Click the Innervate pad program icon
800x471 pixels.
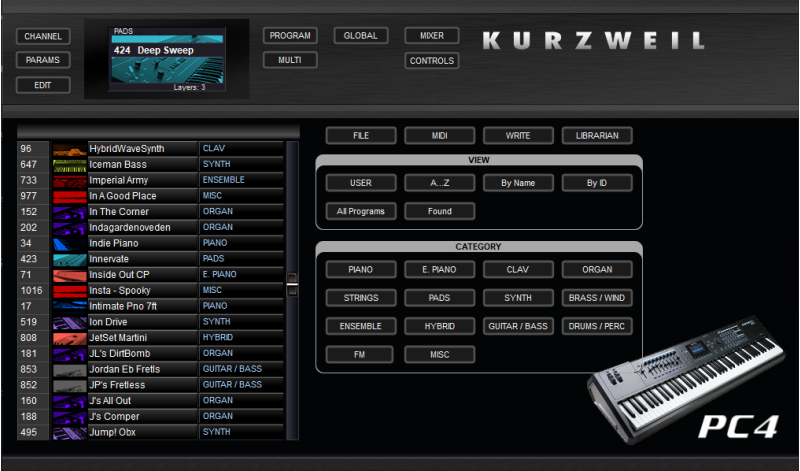69,259
